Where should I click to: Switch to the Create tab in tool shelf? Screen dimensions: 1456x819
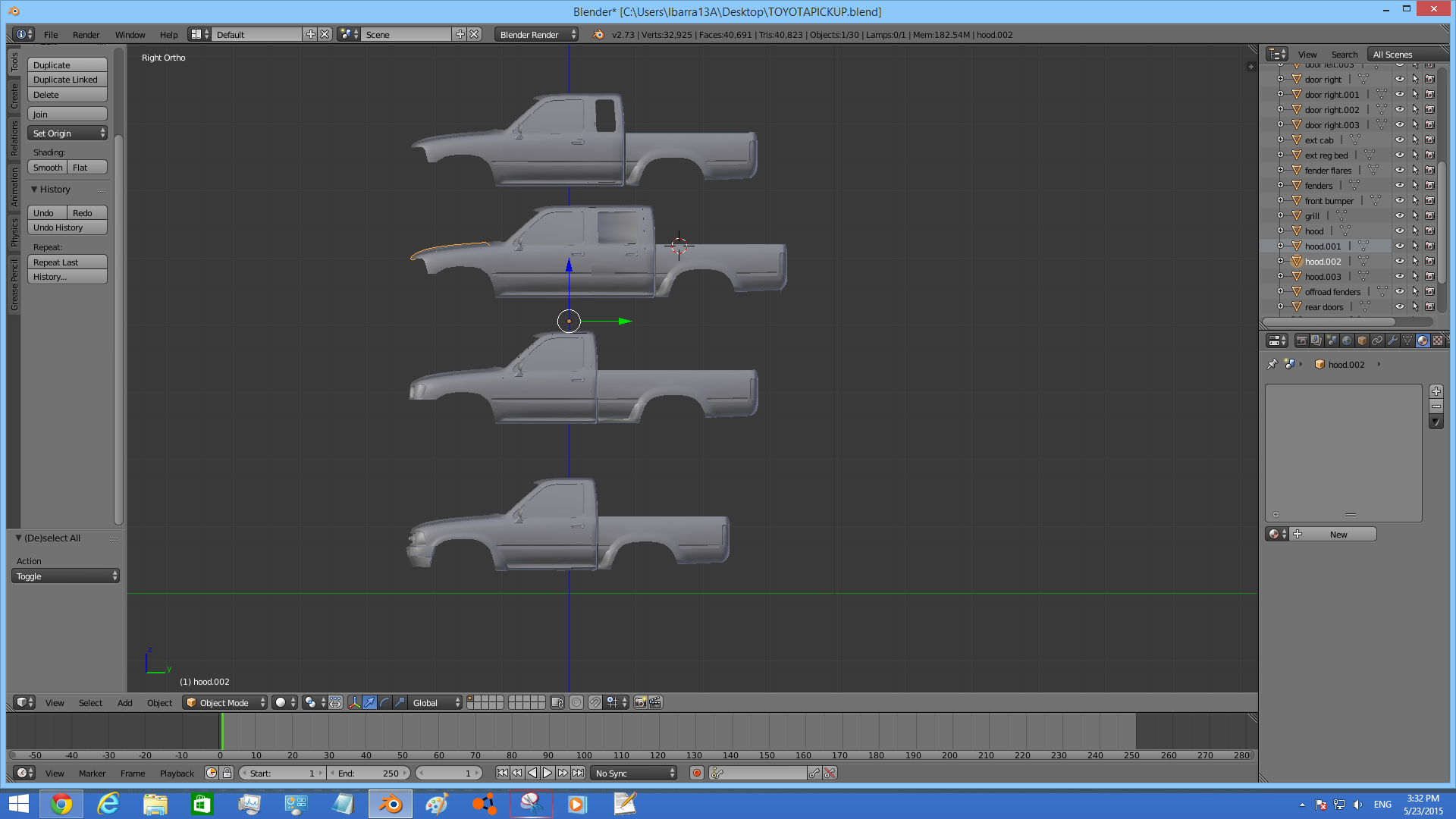click(14, 96)
